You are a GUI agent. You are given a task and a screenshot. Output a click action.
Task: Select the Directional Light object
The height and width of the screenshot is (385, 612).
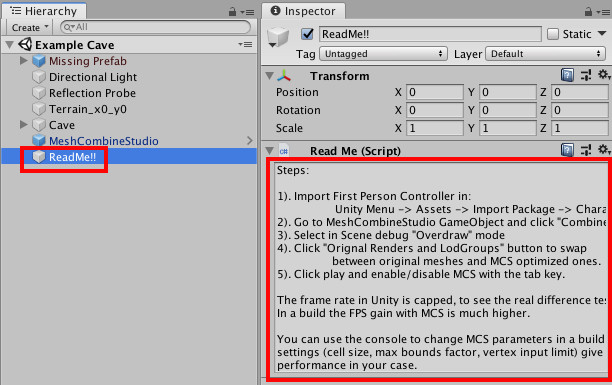93,77
